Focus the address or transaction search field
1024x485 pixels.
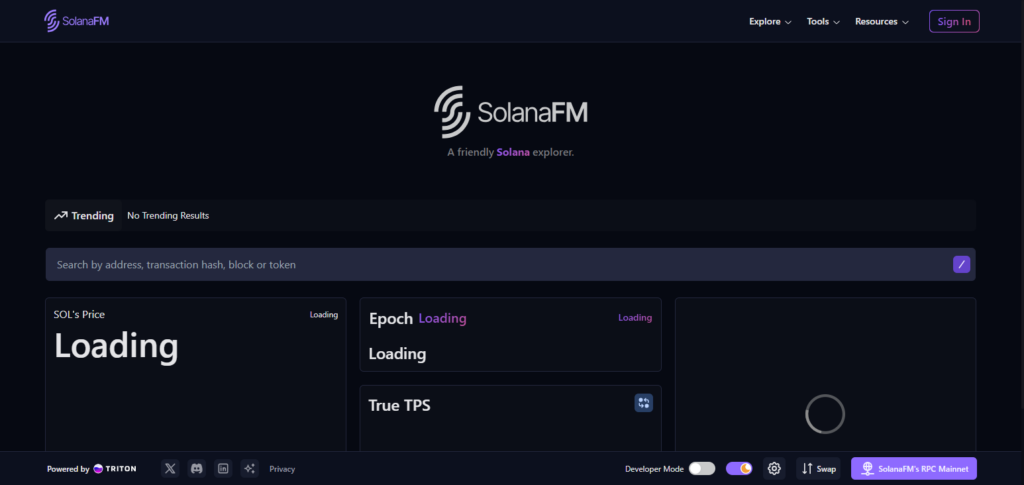(511, 264)
